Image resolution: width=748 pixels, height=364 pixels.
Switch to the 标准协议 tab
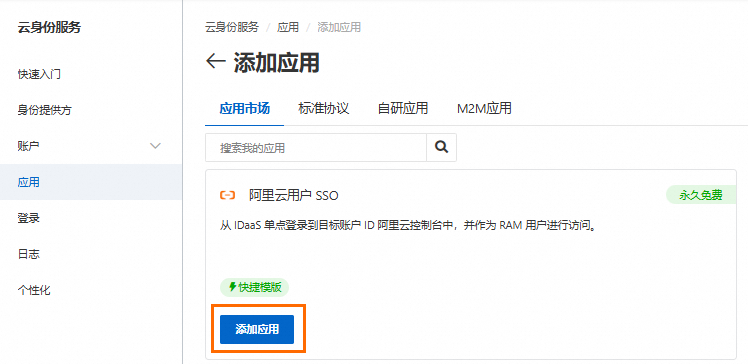coord(324,108)
